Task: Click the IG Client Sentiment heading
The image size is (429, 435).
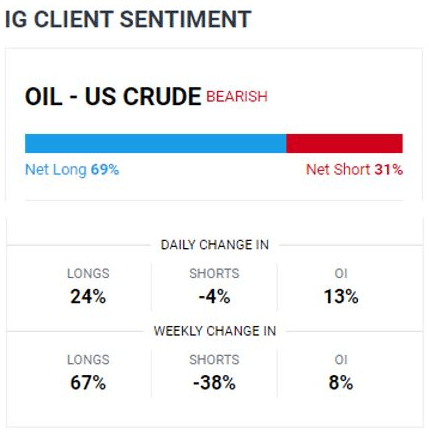Action: [x=128, y=19]
